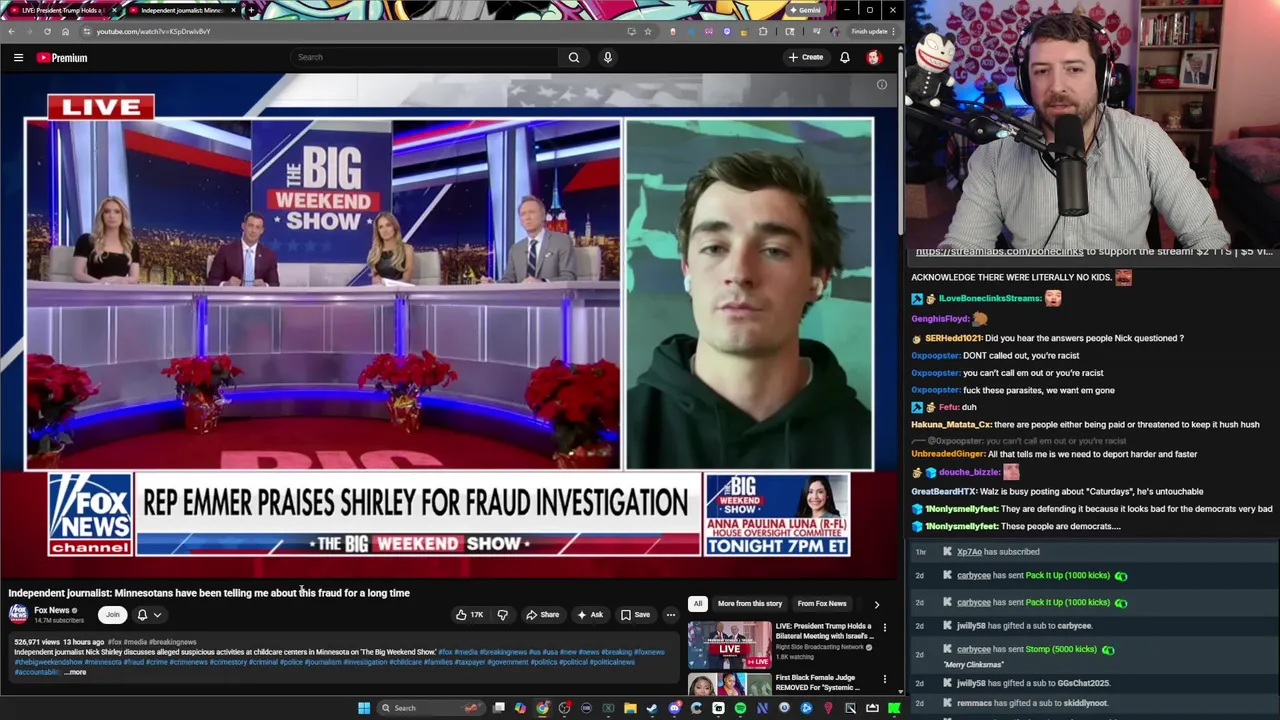Open new Chrome tab with plus
Image resolution: width=1280 pixels, height=720 pixels.
pos(250,10)
